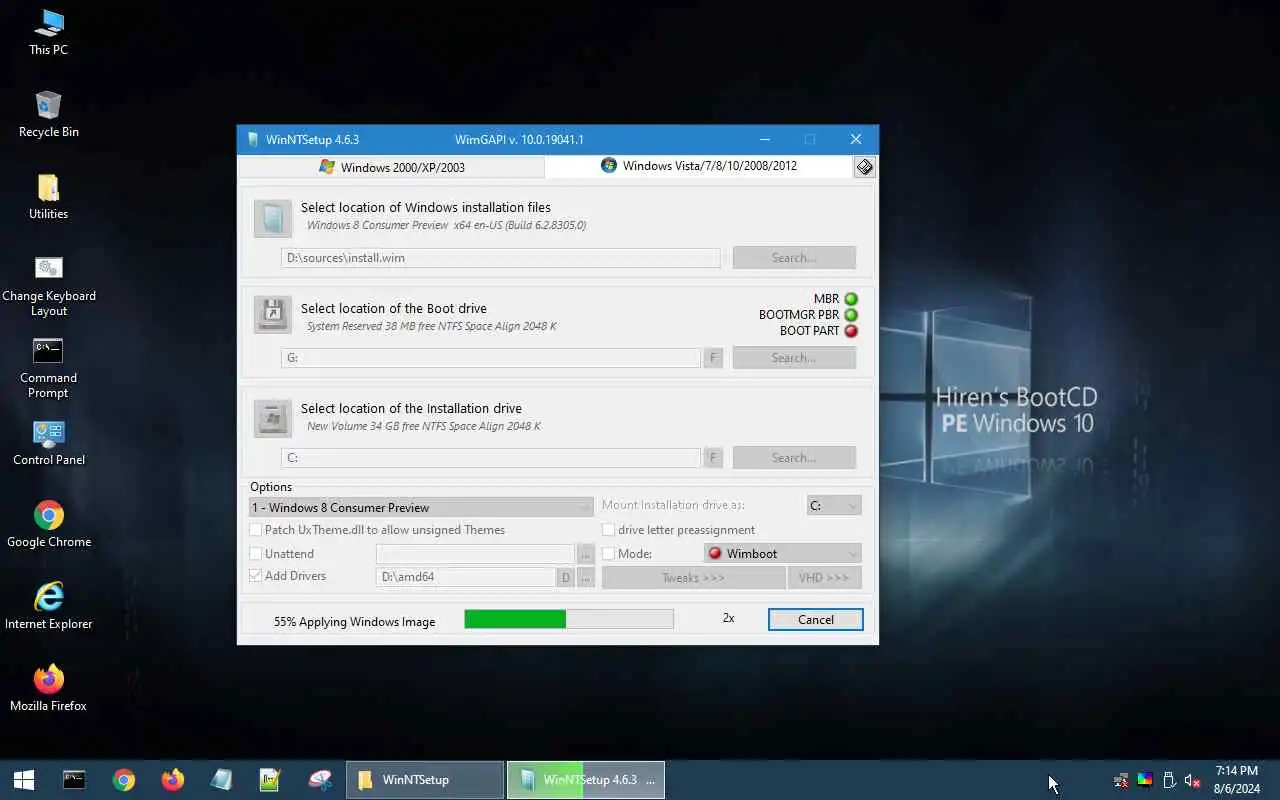Click the WinNTSetup title bar app icon

pos(252,139)
